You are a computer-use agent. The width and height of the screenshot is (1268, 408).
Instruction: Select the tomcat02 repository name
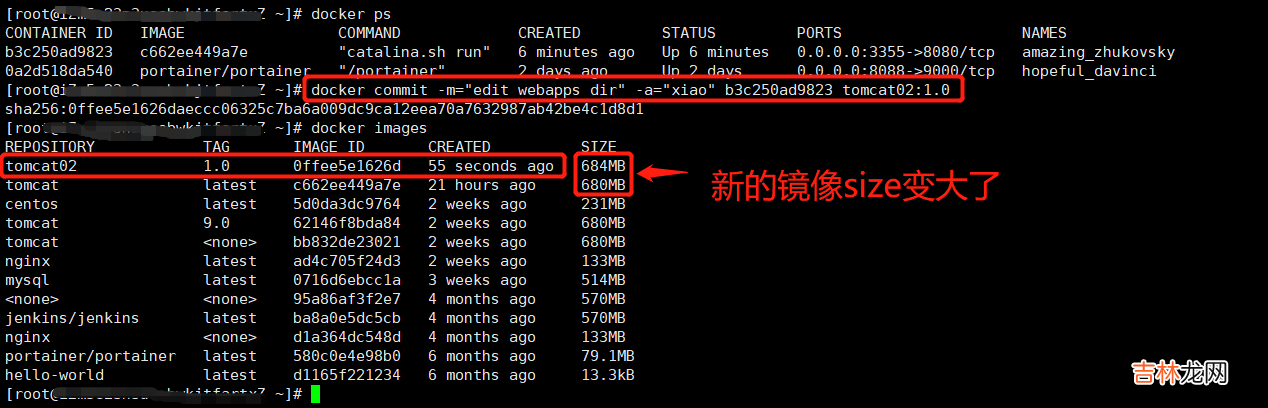click(x=42, y=166)
